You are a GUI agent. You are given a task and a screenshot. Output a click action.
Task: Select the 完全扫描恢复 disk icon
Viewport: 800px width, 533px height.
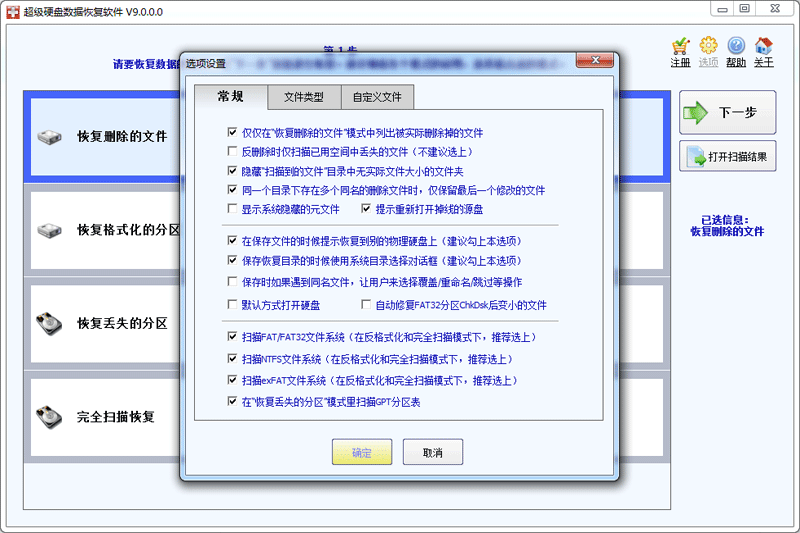tap(50, 416)
